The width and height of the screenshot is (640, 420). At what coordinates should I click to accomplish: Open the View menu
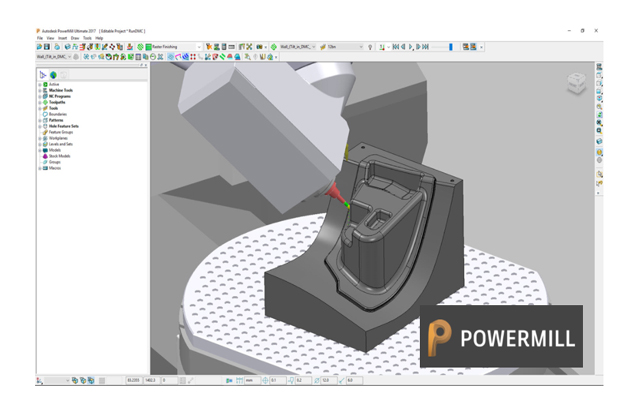tap(50, 38)
